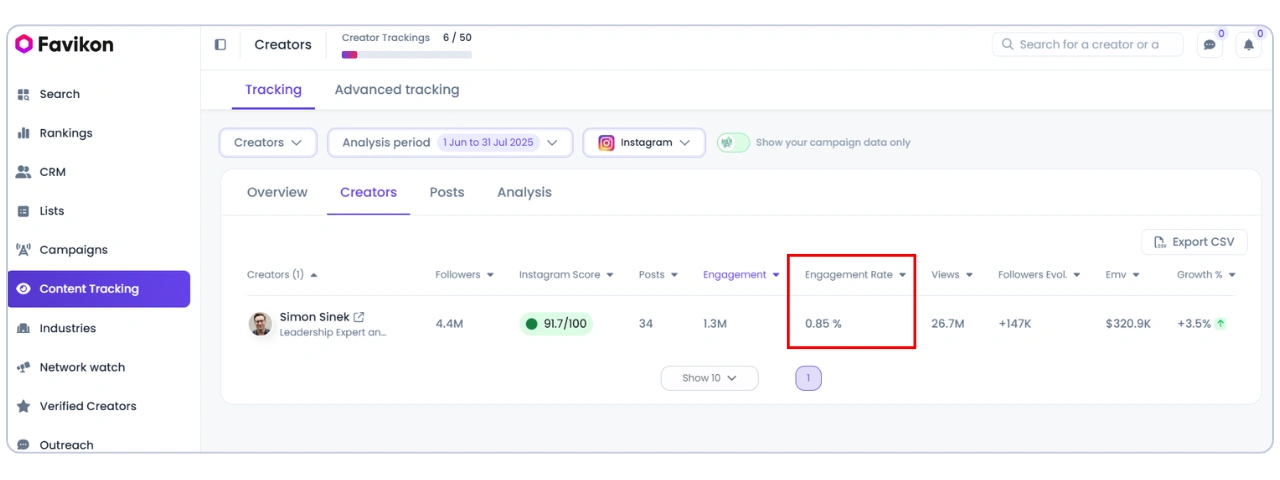1280x480 pixels.
Task: Select the Overview tab
Action: coord(277,192)
